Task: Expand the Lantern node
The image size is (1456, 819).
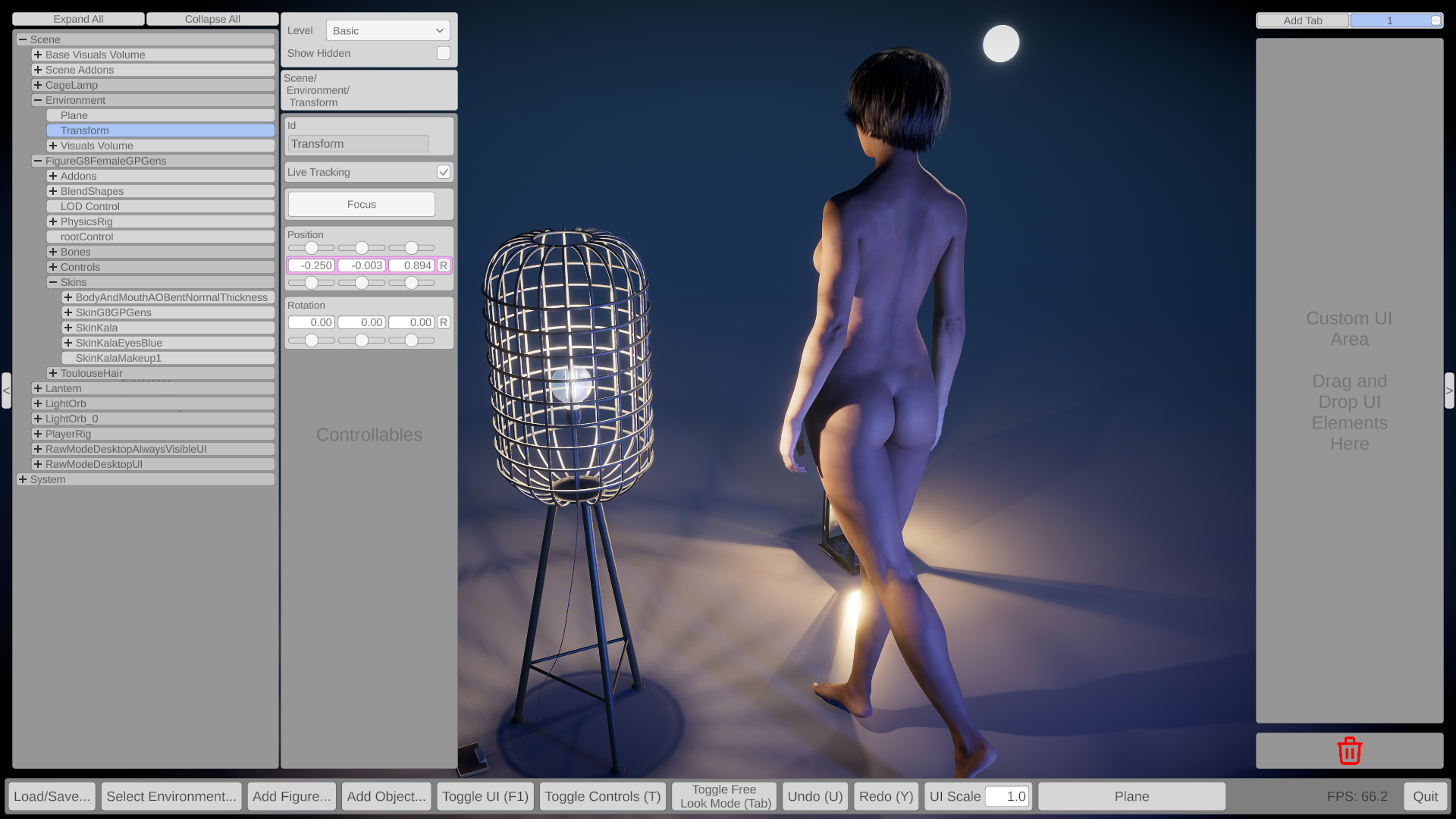Action: pos(38,388)
